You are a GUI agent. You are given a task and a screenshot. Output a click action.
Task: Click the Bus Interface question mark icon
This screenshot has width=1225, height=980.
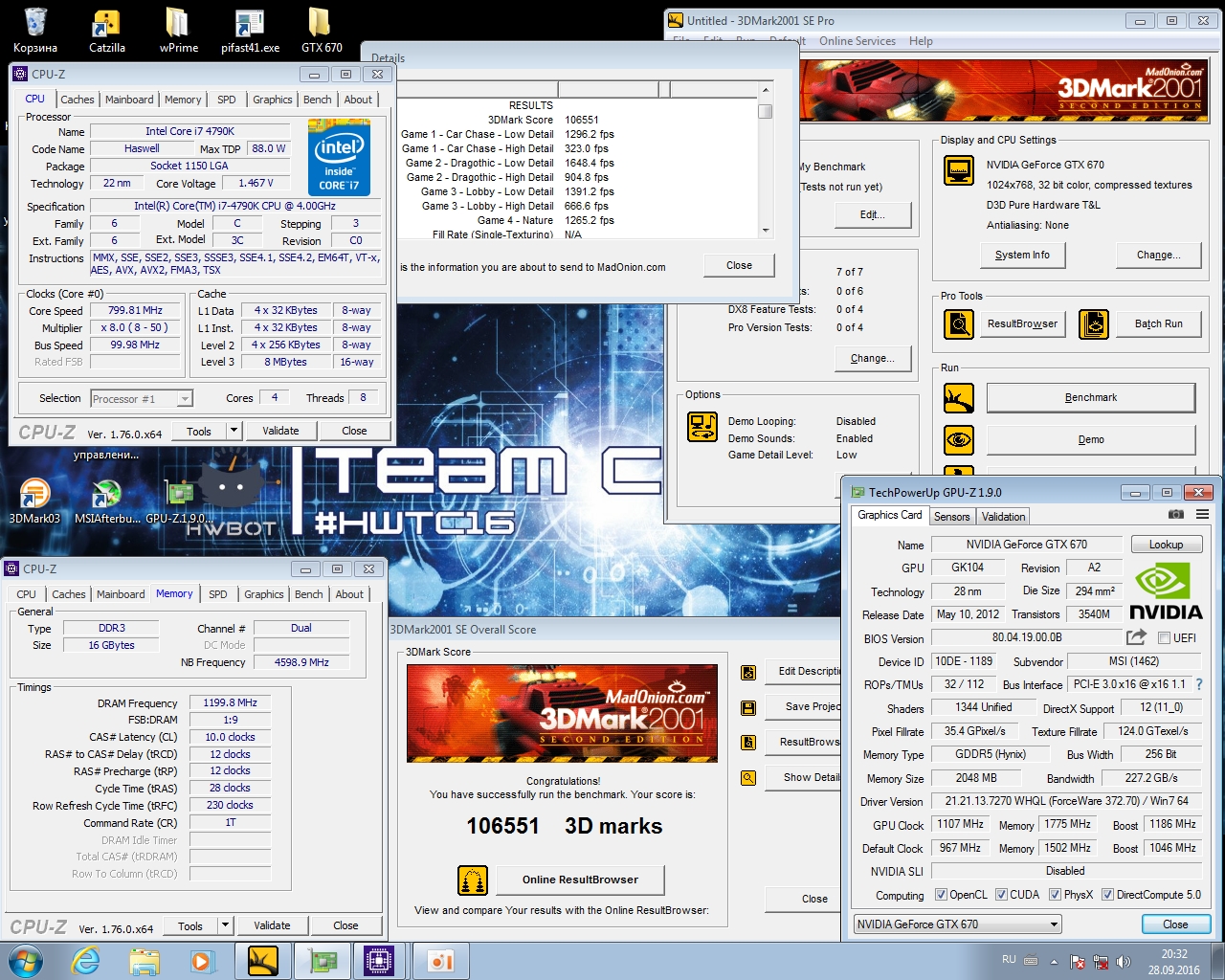coord(1199,684)
